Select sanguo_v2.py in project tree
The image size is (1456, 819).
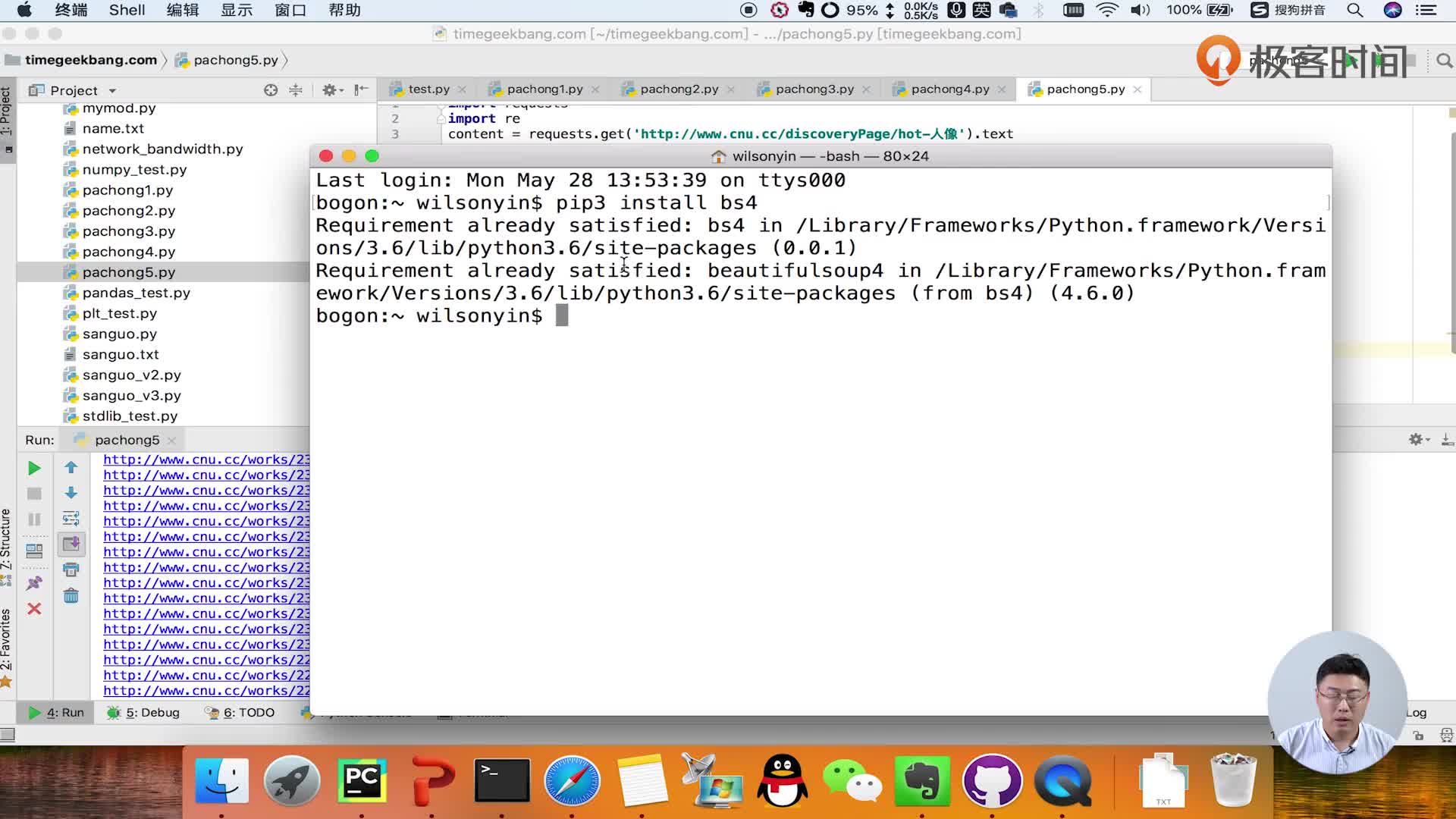click(x=131, y=375)
